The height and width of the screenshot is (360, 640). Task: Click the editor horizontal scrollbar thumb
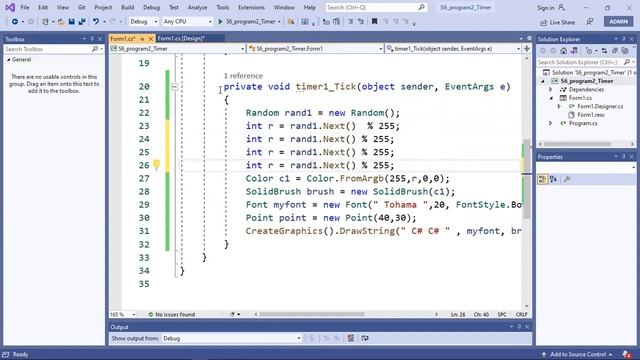click(x=312, y=315)
